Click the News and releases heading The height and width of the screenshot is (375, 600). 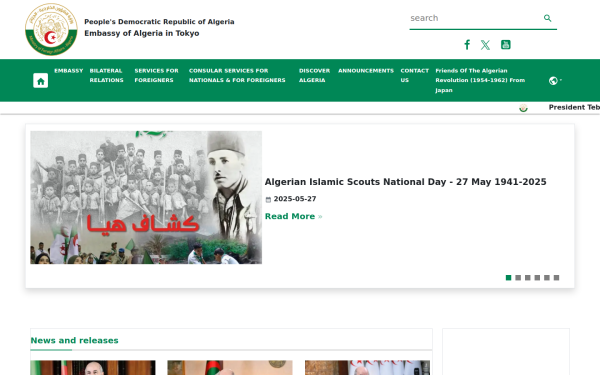pyautogui.click(x=74, y=340)
